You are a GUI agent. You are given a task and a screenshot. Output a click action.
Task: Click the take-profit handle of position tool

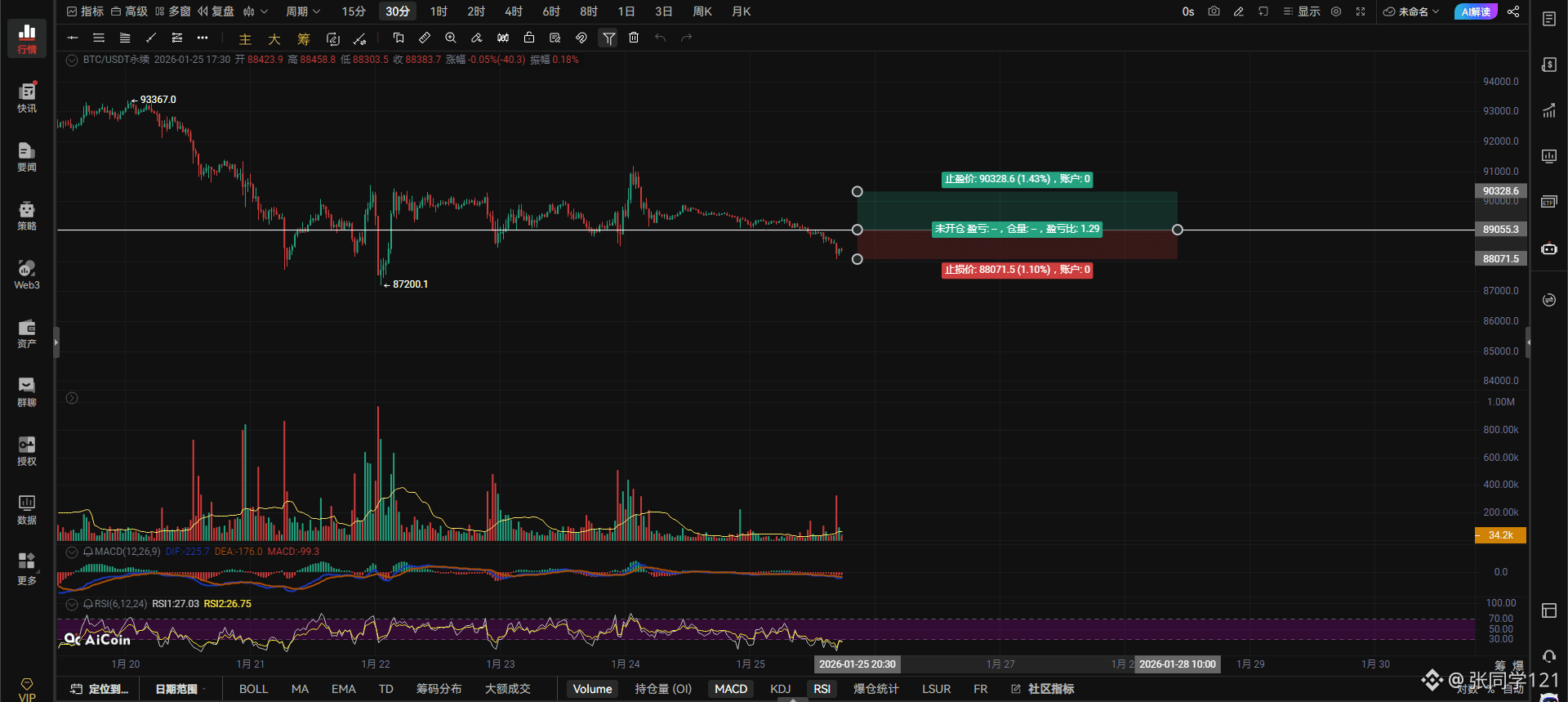(x=857, y=191)
